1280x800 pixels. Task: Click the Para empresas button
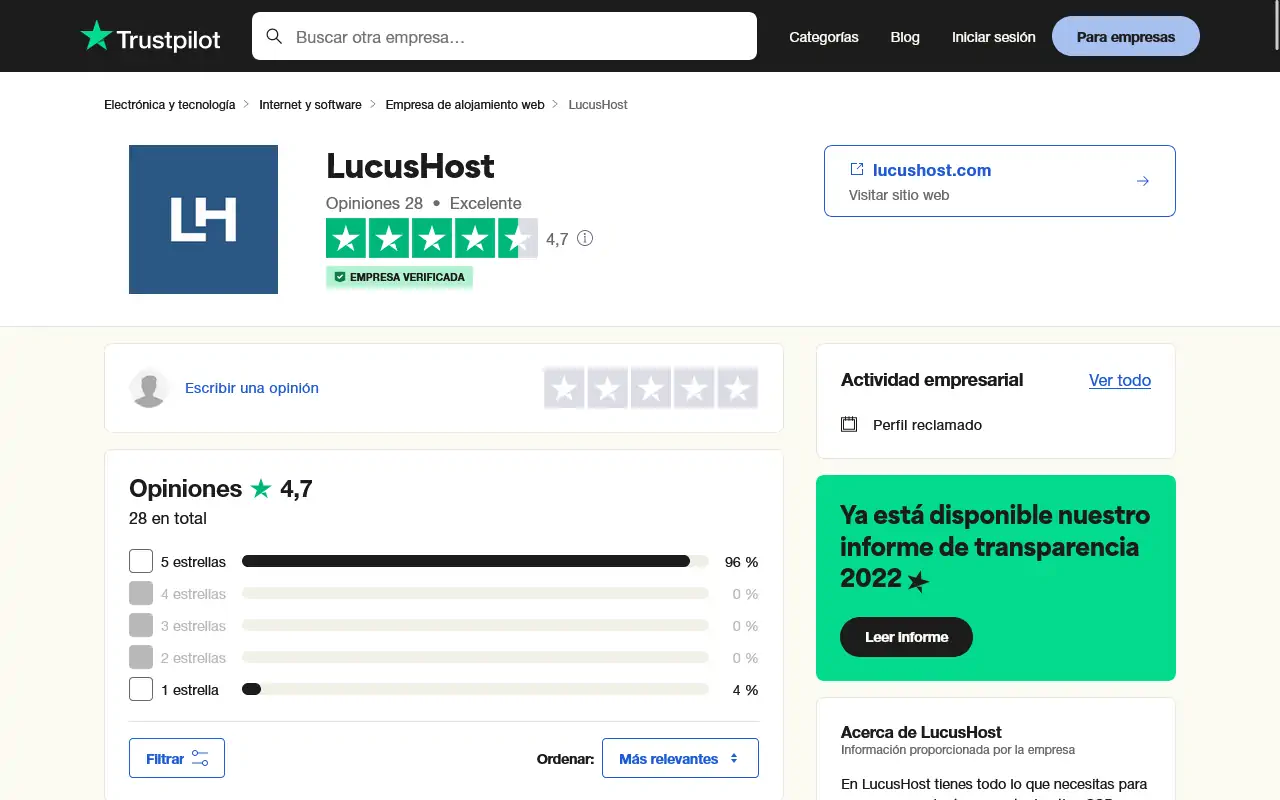pos(1126,36)
